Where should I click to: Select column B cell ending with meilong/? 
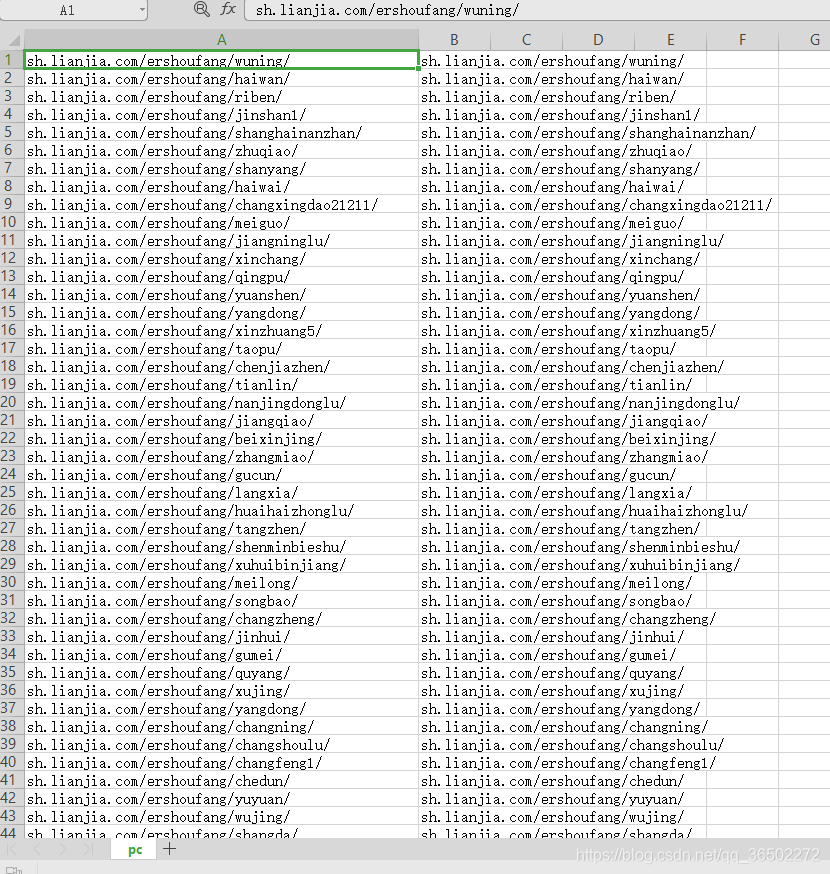pos(454,582)
